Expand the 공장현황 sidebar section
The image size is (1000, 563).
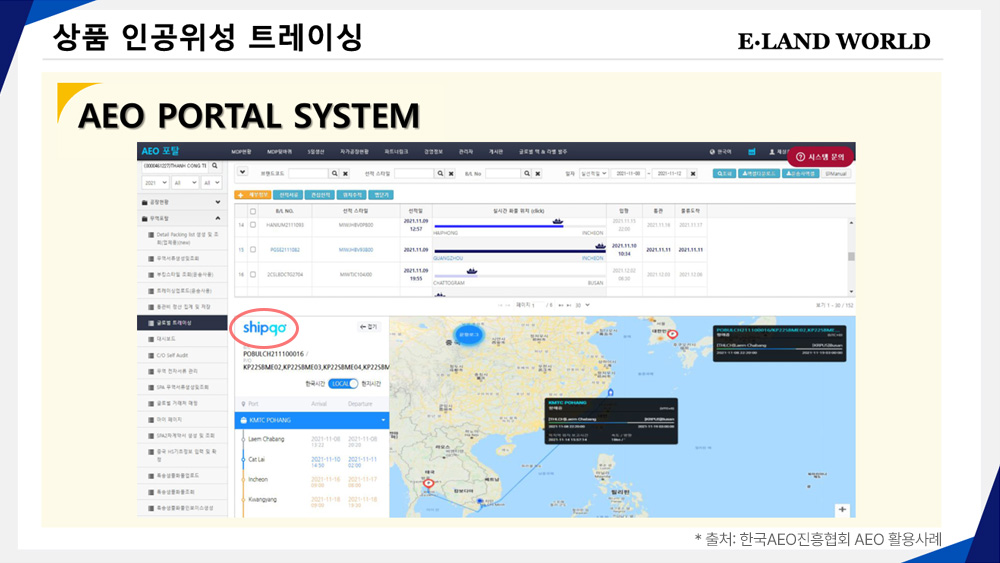click(x=182, y=202)
